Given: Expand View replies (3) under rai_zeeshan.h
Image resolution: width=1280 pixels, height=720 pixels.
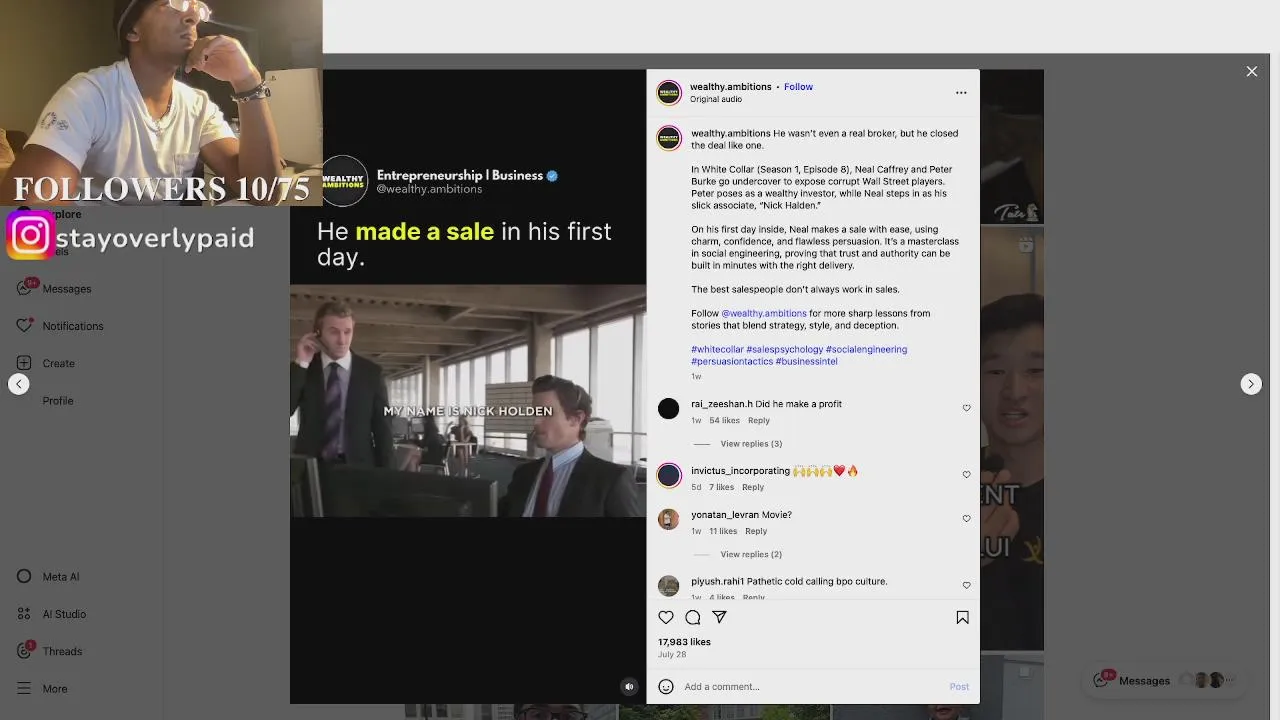Looking at the screenshot, I should coord(751,444).
